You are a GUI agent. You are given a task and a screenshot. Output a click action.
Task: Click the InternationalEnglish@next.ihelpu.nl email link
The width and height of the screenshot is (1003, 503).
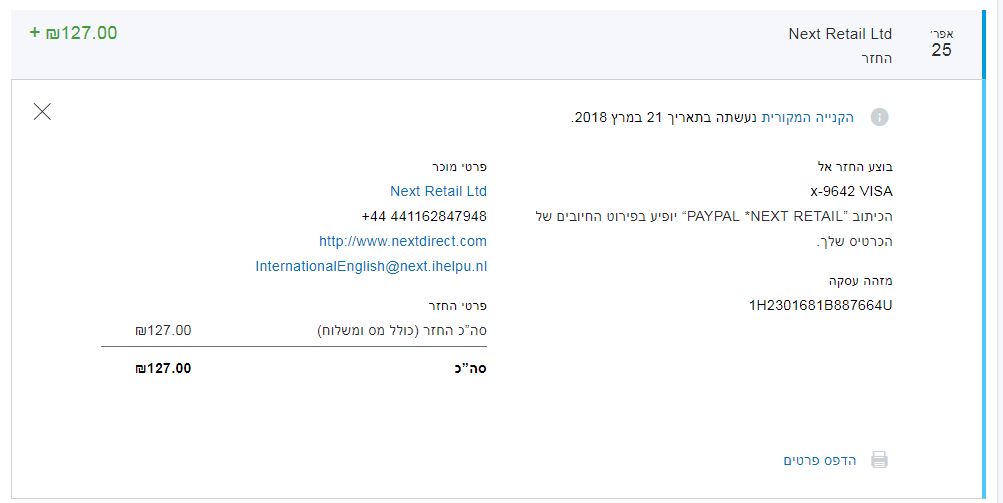click(371, 266)
